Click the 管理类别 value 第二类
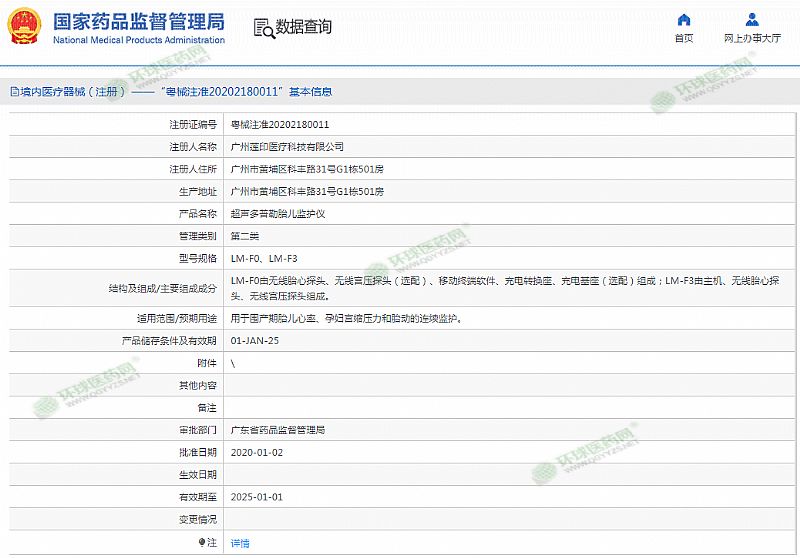Viewport: 800px width, 558px height. click(245, 236)
